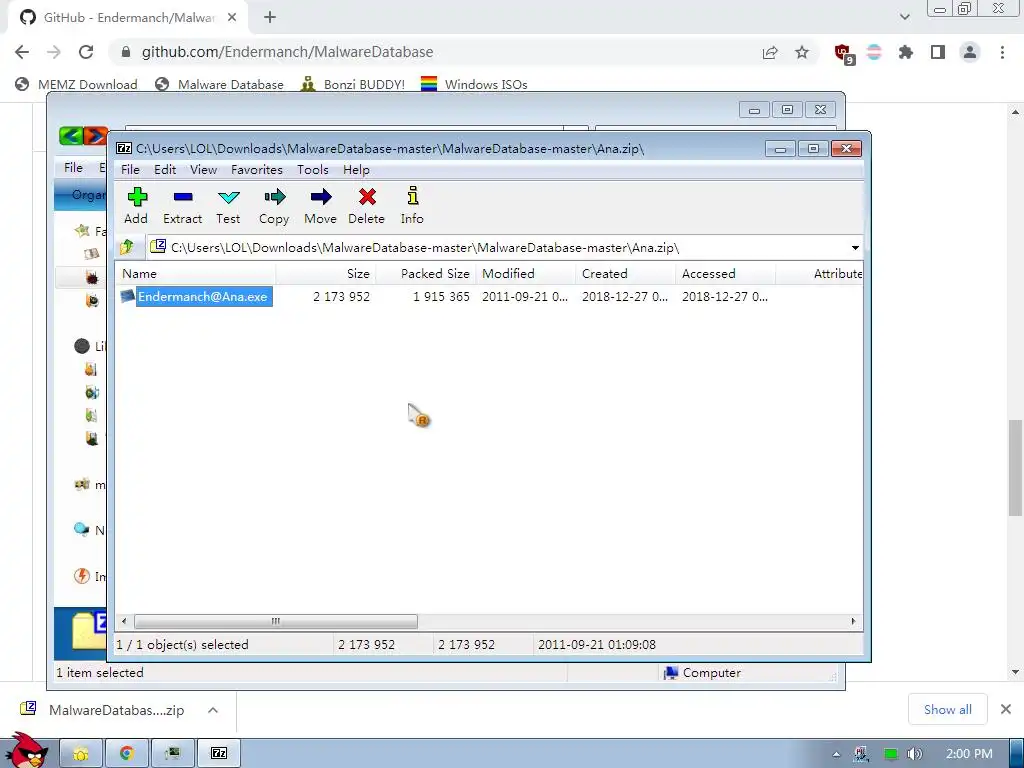Open the Info toolbar icon
The height and width of the screenshot is (768, 1024).
412,206
